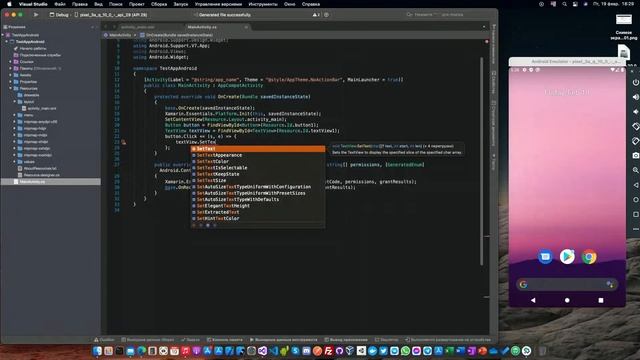This screenshot has height=360, width=640.
Task: Tap the Google search bar on emulator
Action: tap(567, 284)
